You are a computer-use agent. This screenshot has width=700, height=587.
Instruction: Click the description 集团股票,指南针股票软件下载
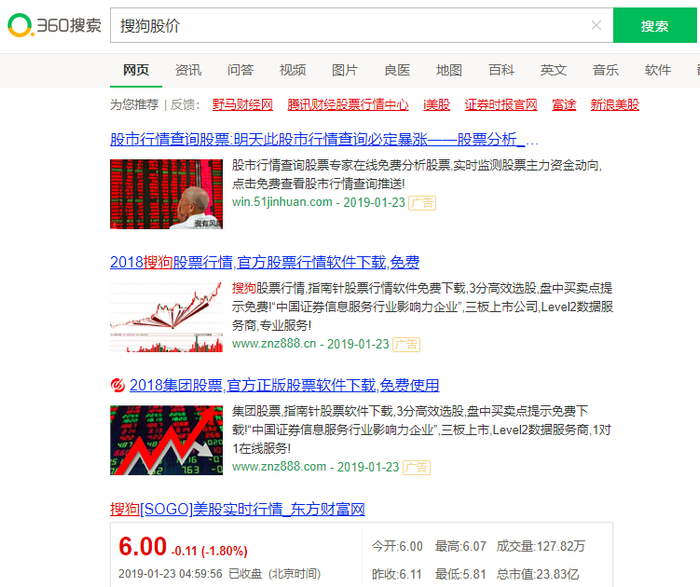[421, 429]
